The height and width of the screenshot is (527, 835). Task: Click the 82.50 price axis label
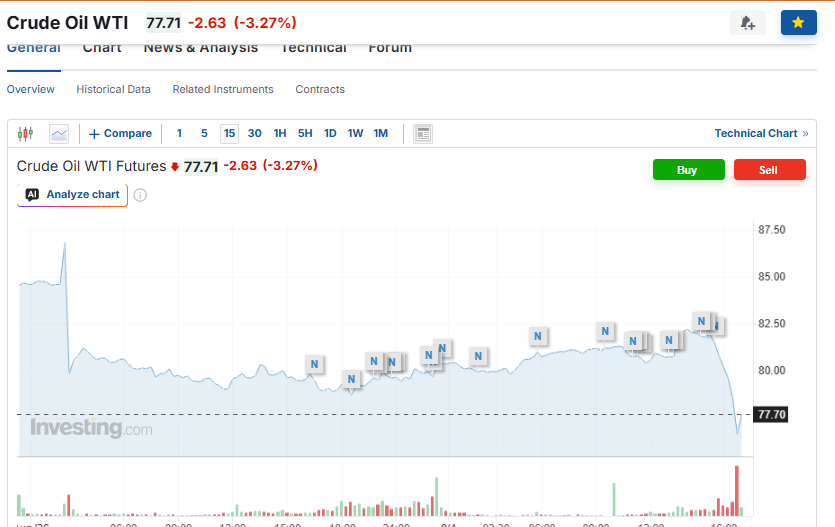772,324
